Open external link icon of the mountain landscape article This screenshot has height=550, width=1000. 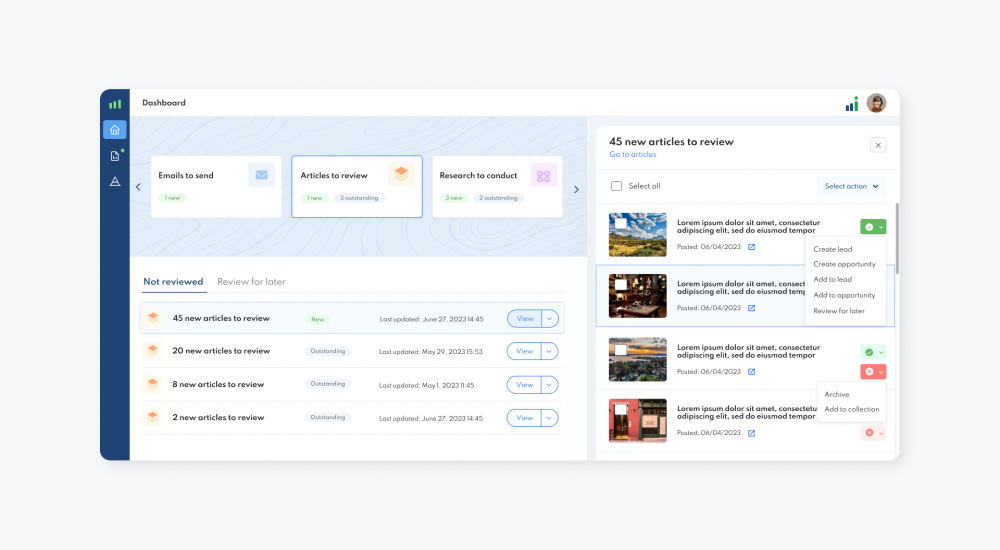click(751, 247)
